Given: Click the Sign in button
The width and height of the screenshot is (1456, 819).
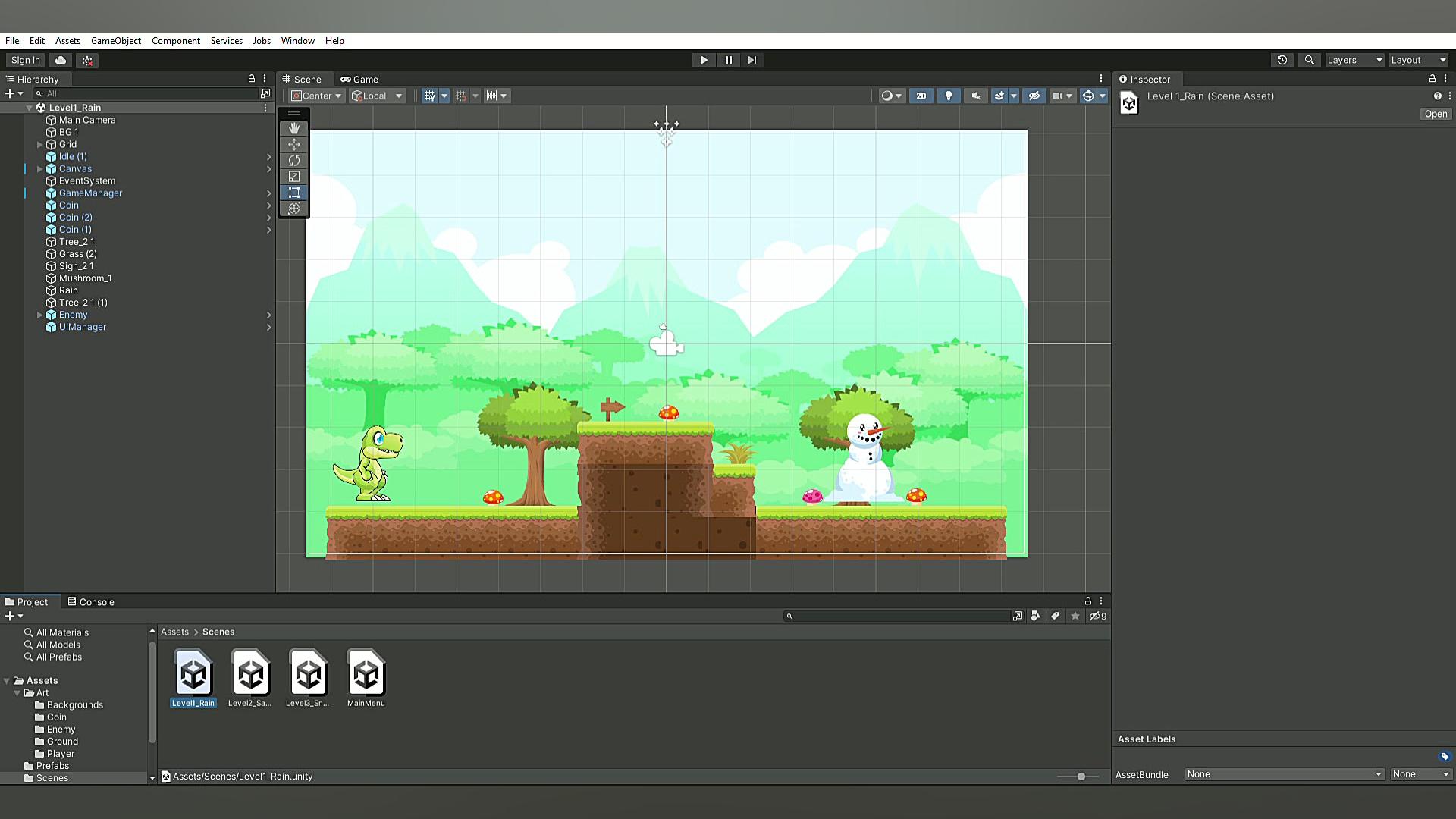Looking at the screenshot, I should click(26, 60).
